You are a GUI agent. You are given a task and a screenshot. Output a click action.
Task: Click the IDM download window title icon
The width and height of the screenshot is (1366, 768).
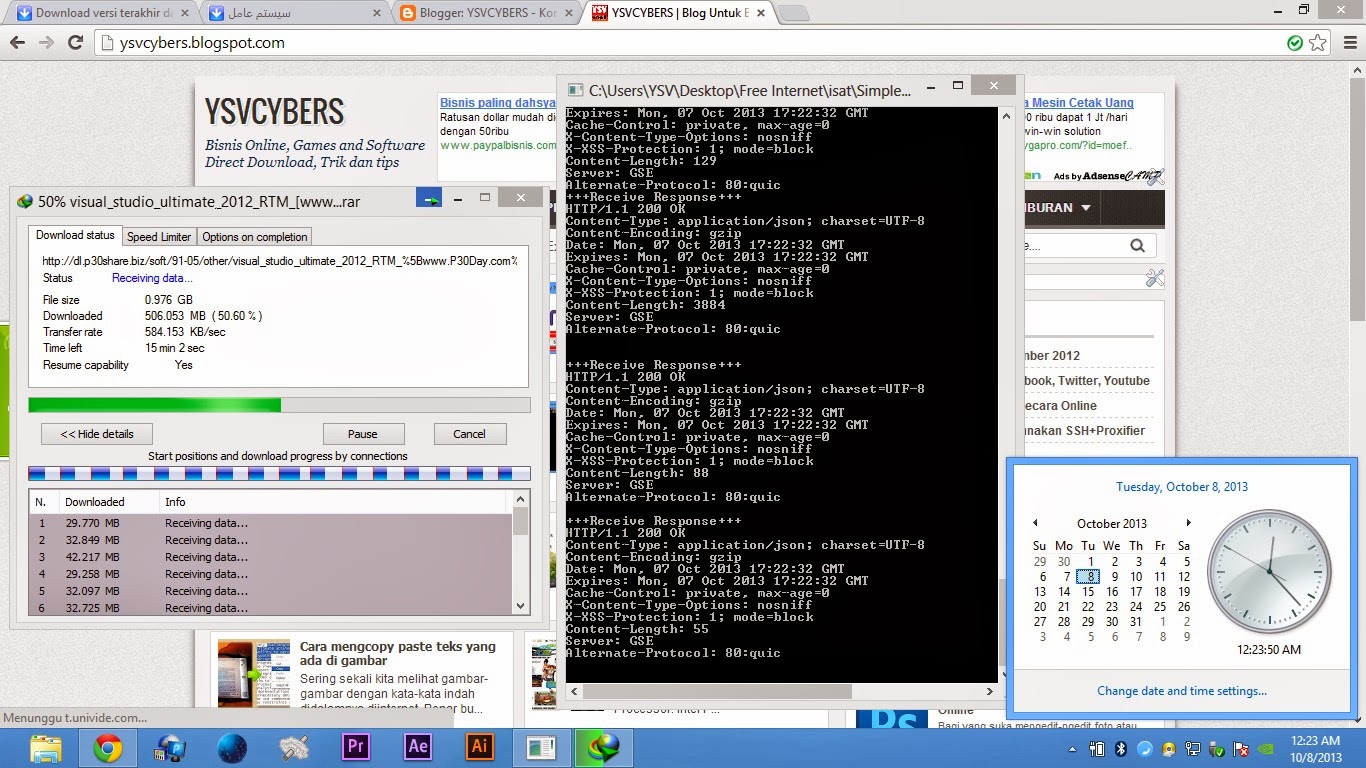(25, 201)
